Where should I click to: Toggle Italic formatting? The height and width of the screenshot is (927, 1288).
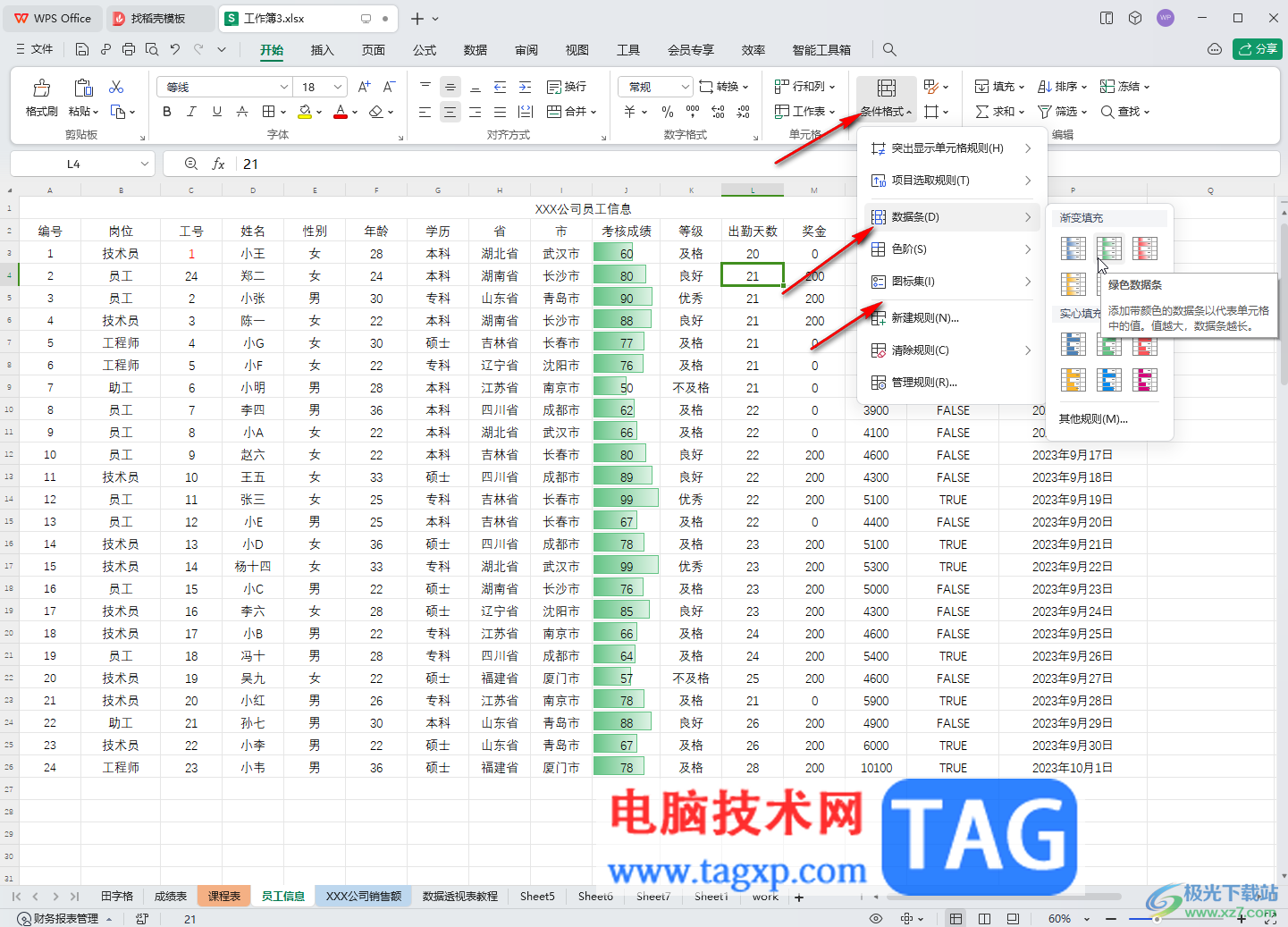point(191,112)
